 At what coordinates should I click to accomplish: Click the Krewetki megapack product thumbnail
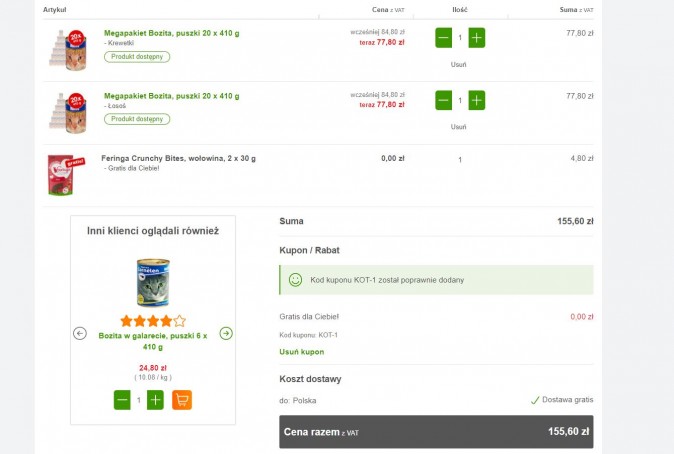click(68, 48)
